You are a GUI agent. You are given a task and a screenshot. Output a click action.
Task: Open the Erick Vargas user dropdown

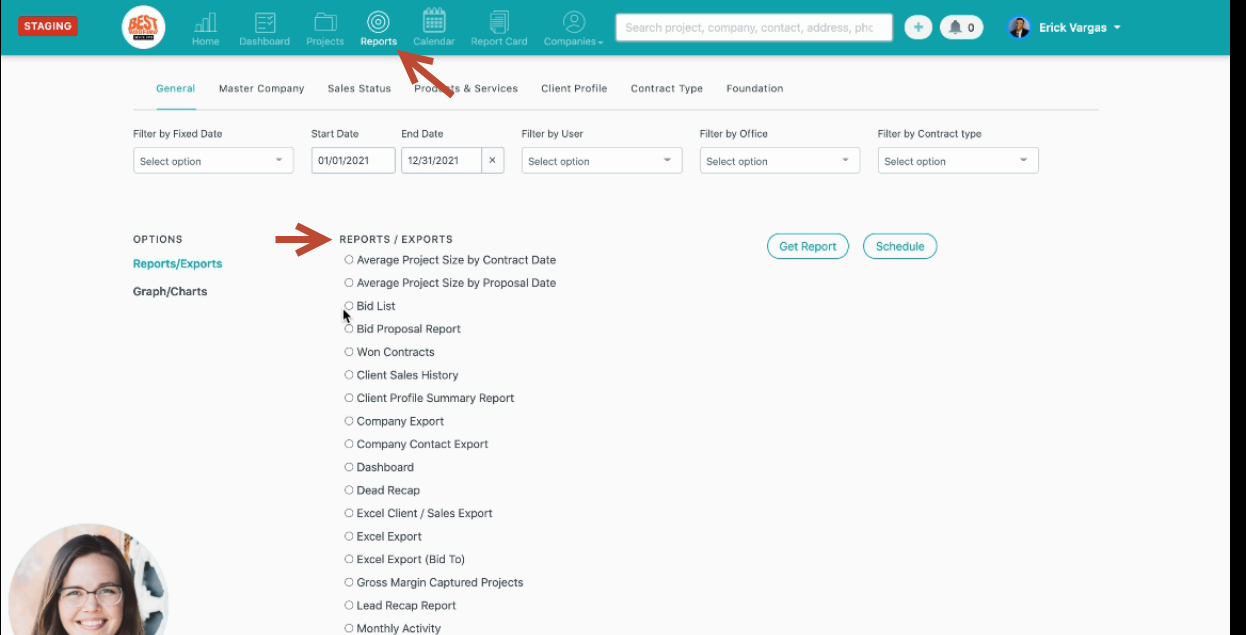[x=1079, y=28]
